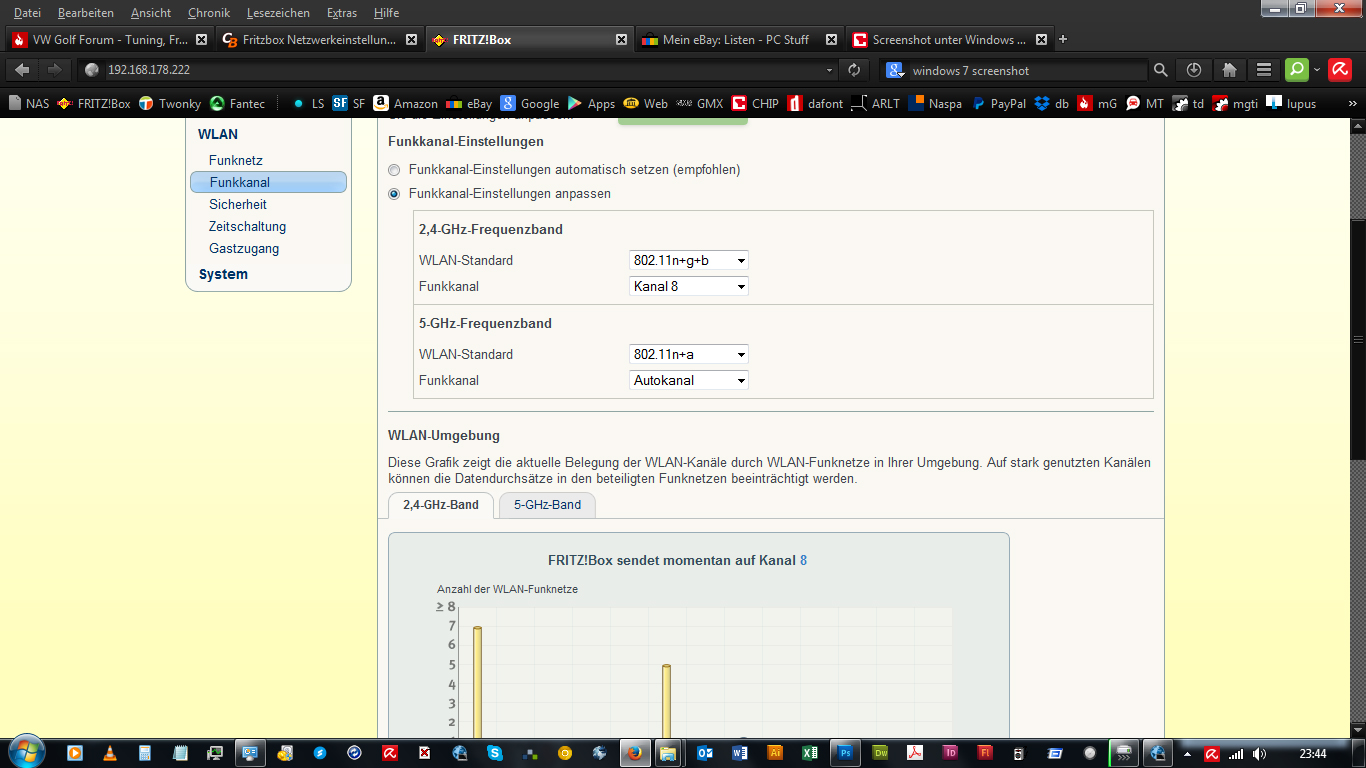Viewport: 1366px width, 768px height.
Task: Open the Datei menu
Action: pyautogui.click(x=28, y=13)
